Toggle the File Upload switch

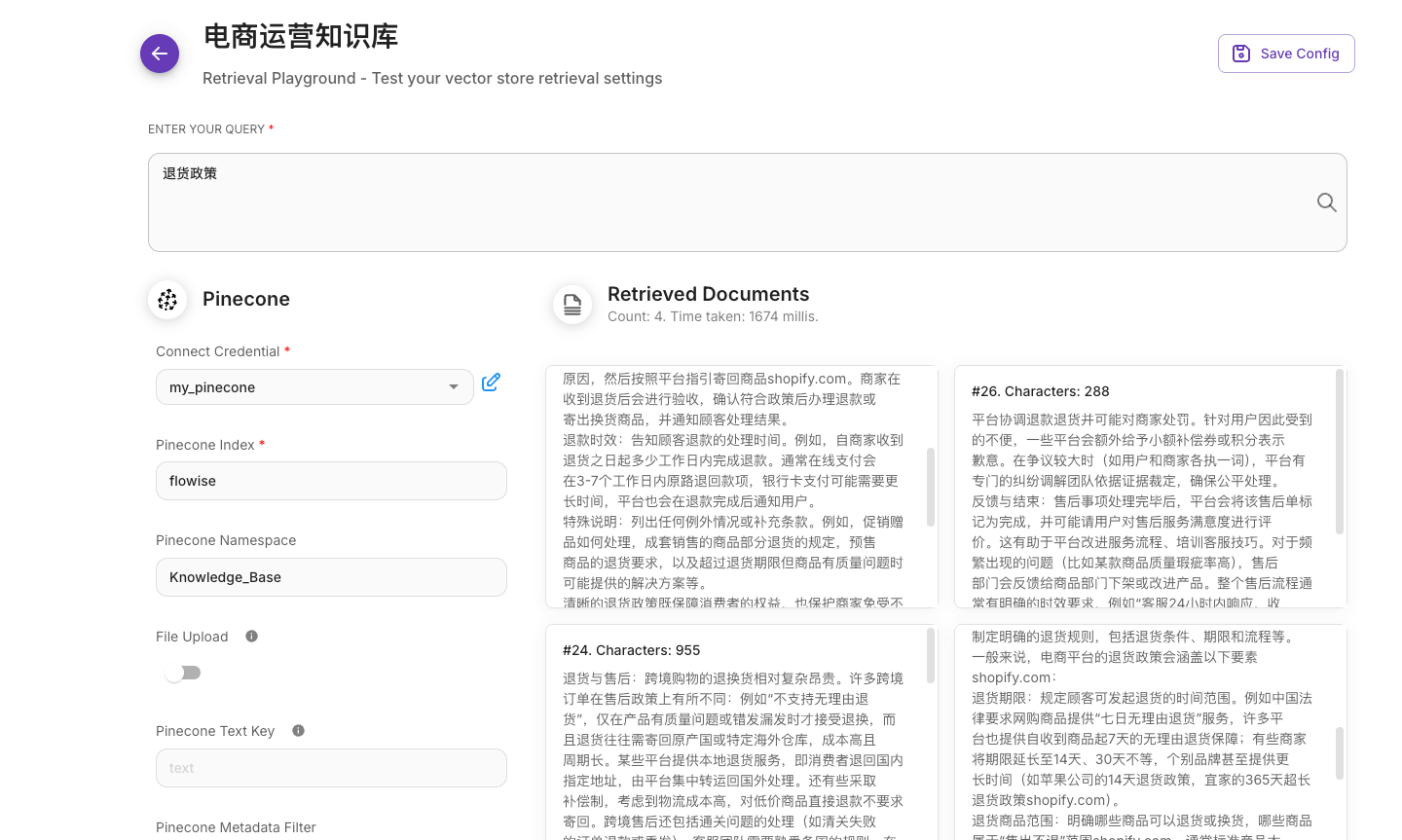[182, 673]
